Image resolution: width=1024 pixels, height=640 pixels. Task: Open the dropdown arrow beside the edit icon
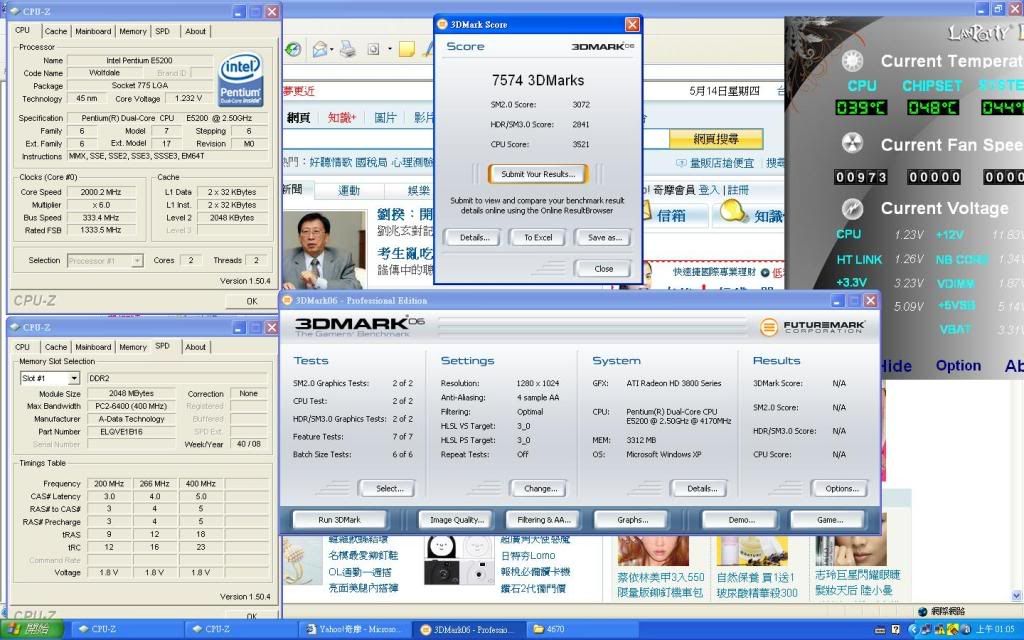(390, 50)
